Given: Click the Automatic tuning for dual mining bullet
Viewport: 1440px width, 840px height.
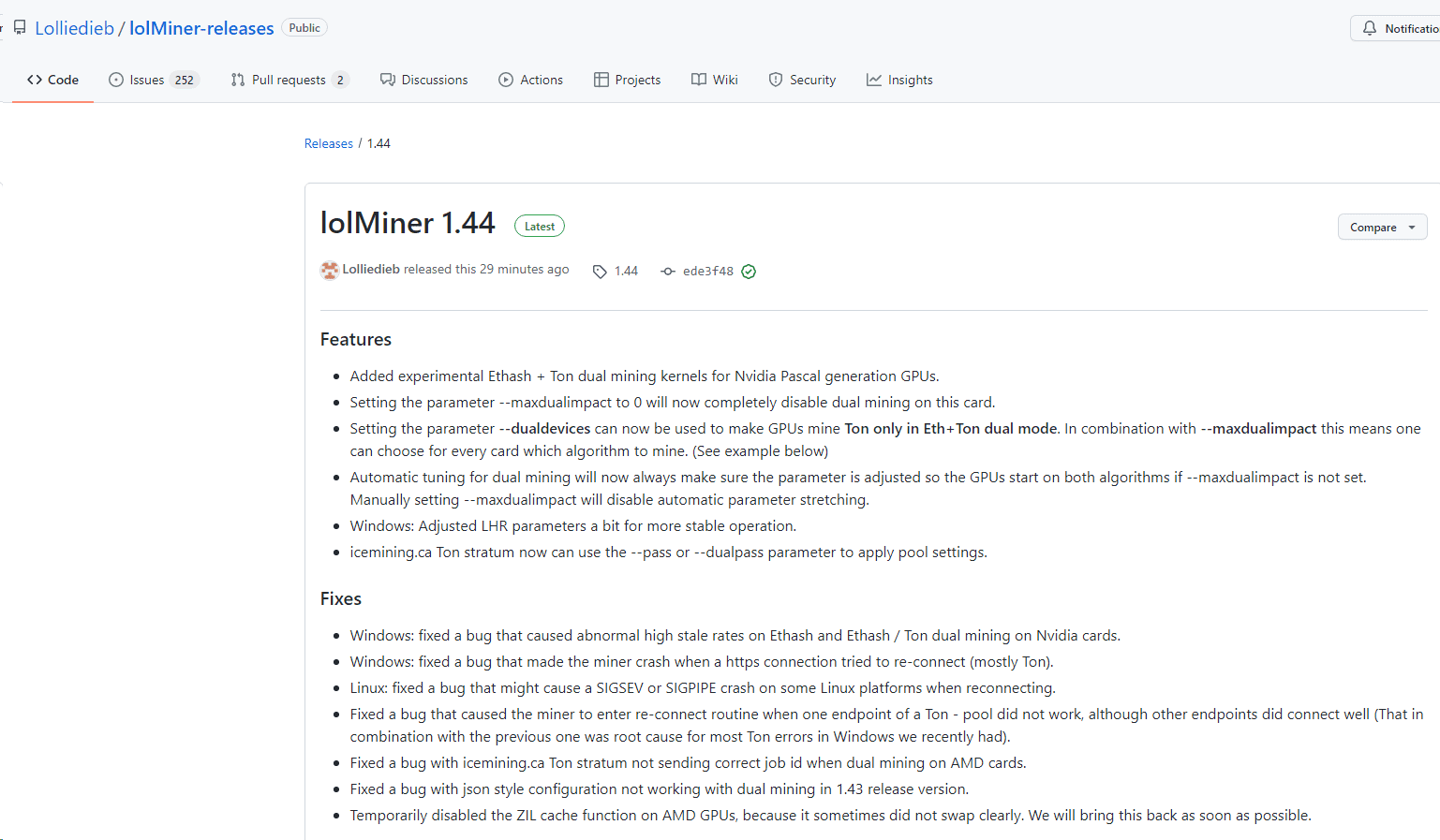Looking at the screenshot, I should (x=858, y=488).
